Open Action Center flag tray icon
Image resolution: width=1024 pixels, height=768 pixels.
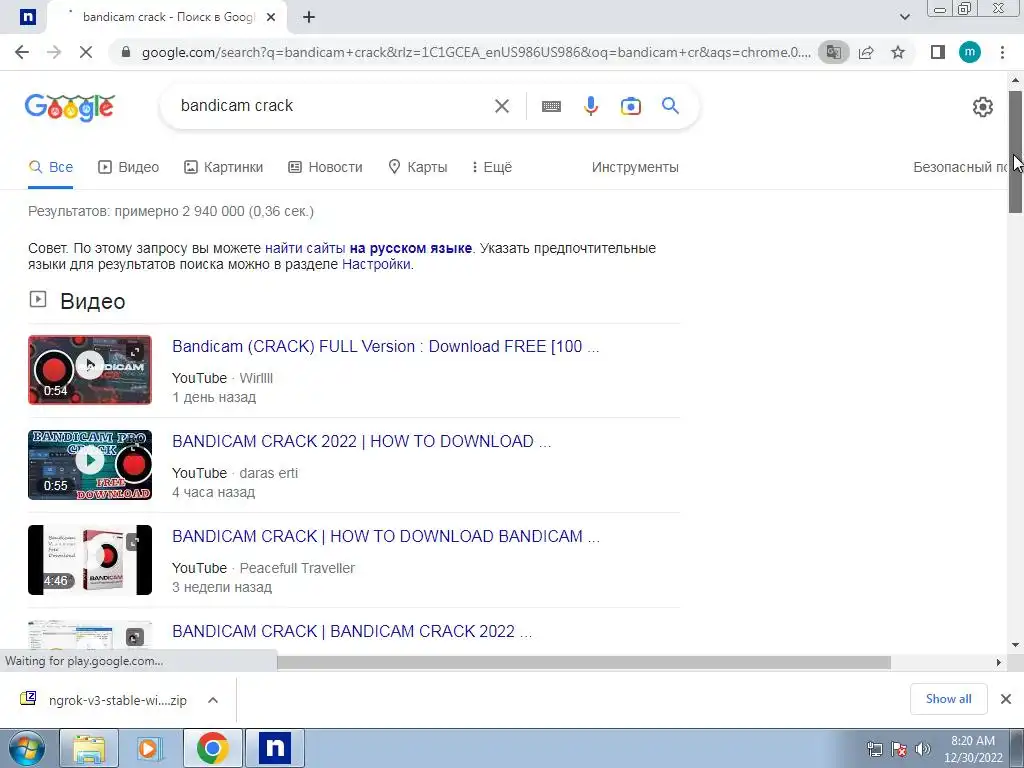(x=899, y=749)
